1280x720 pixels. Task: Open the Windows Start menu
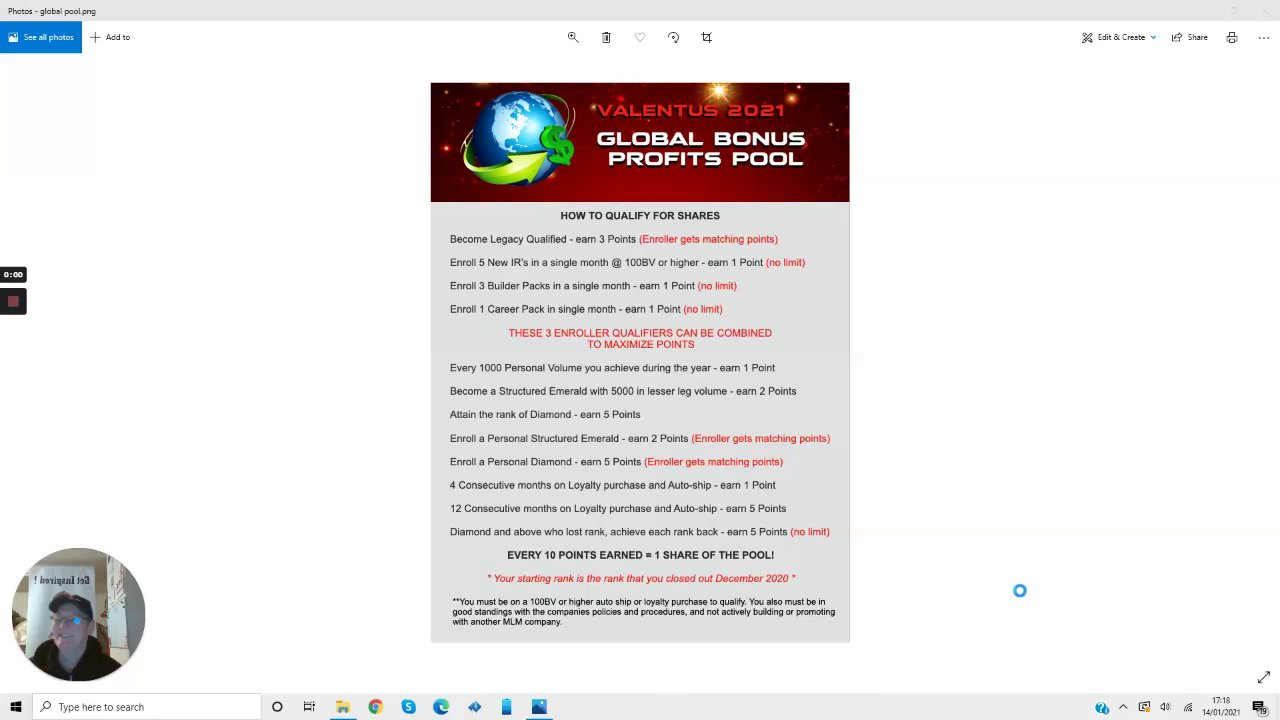tap(15, 707)
